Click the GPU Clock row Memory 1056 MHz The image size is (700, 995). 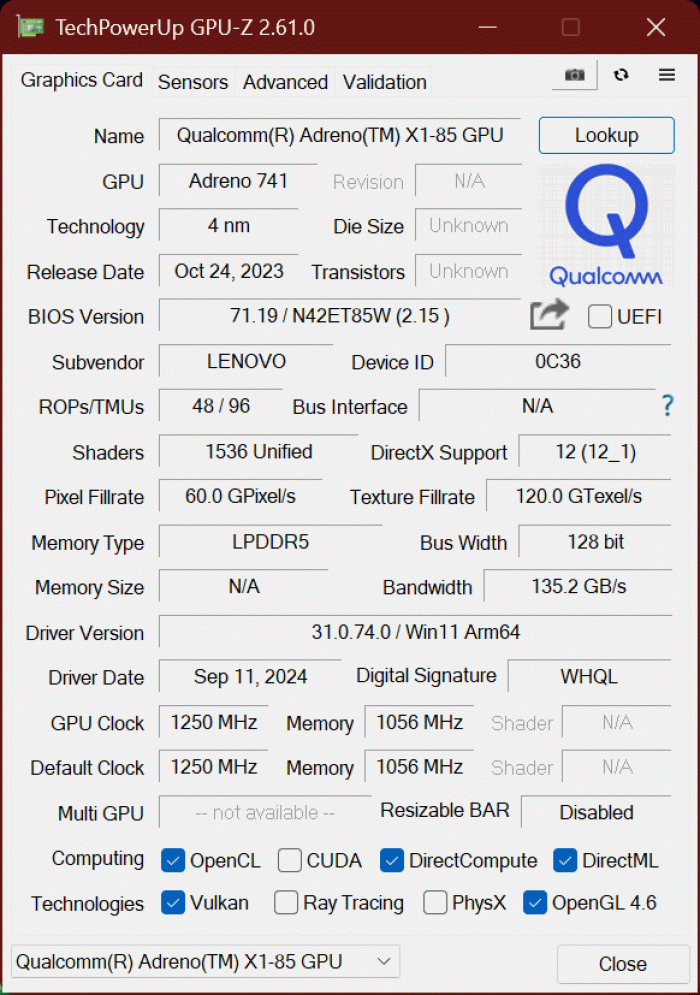click(x=419, y=722)
